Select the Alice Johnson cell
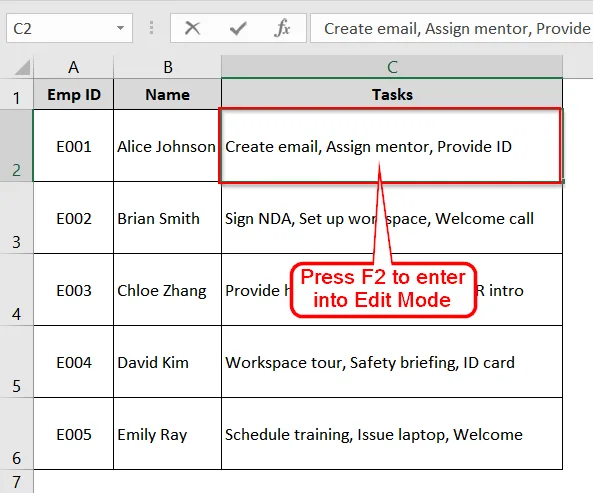 tap(168, 146)
